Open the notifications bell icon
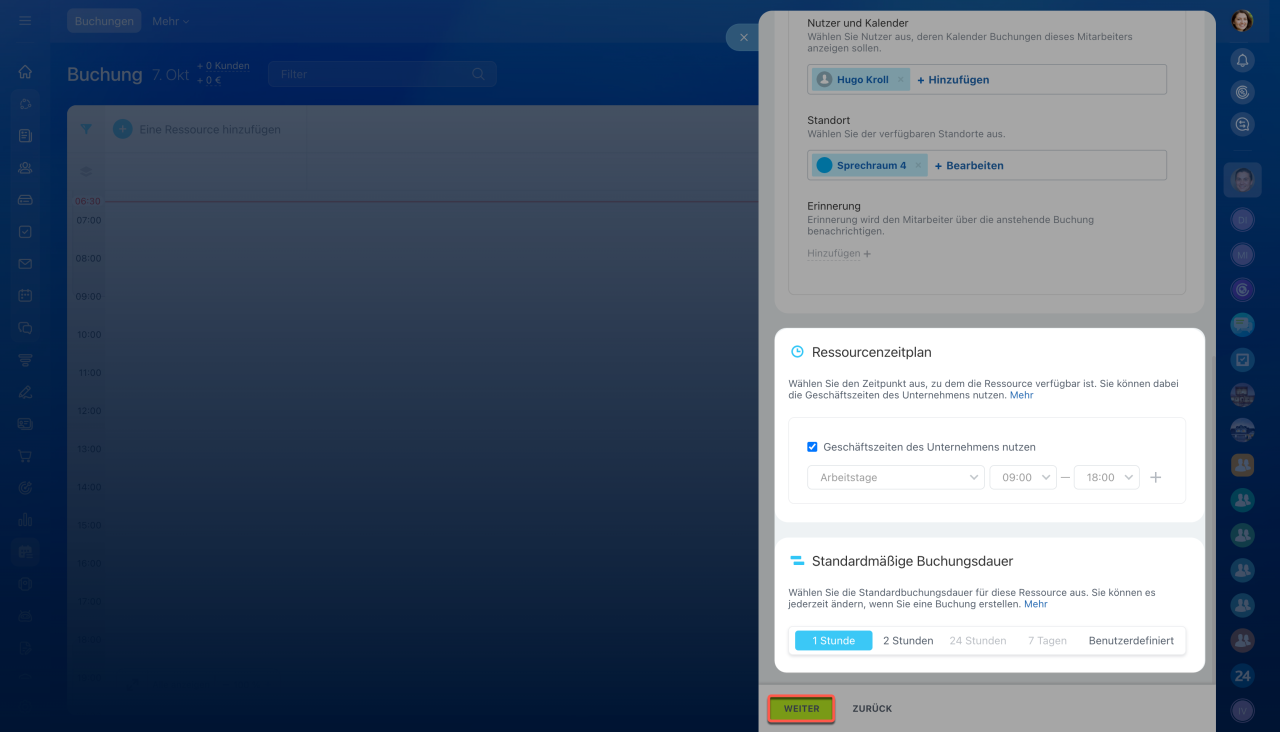This screenshot has height=732, width=1280. click(1242, 60)
